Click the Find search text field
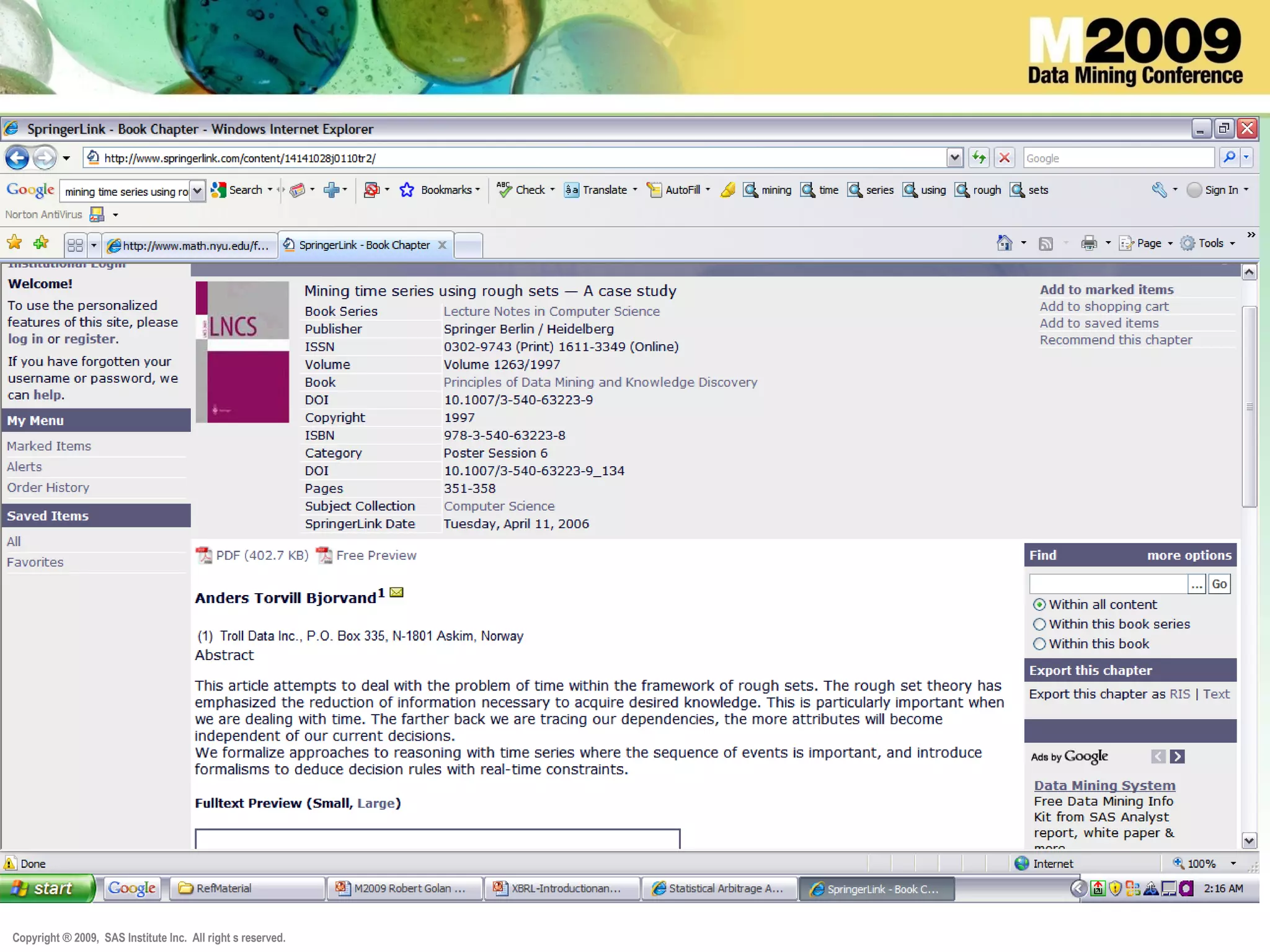Viewport: 1270px width, 952px height. tap(1108, 584)
